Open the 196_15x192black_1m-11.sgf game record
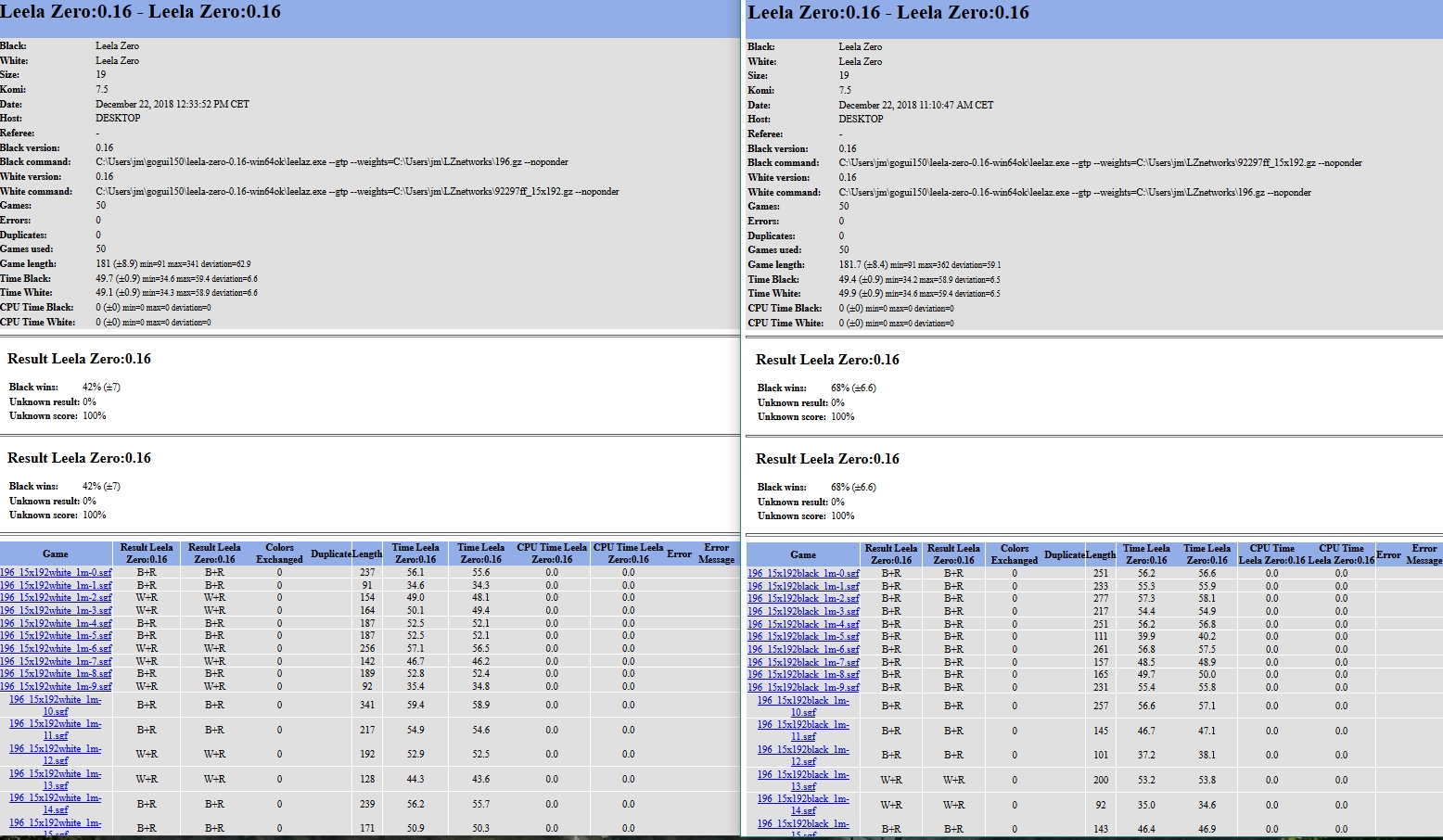This screenshot has width=1443, height=840. click(x=803, y=731)
